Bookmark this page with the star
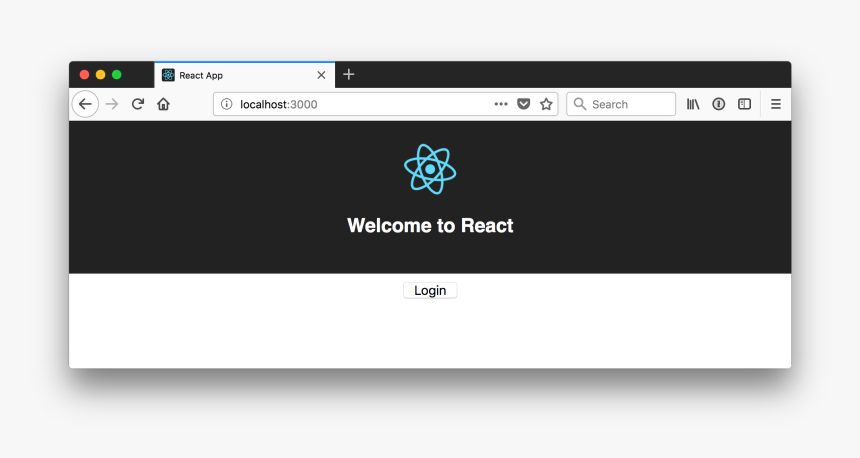 (546, 104)
